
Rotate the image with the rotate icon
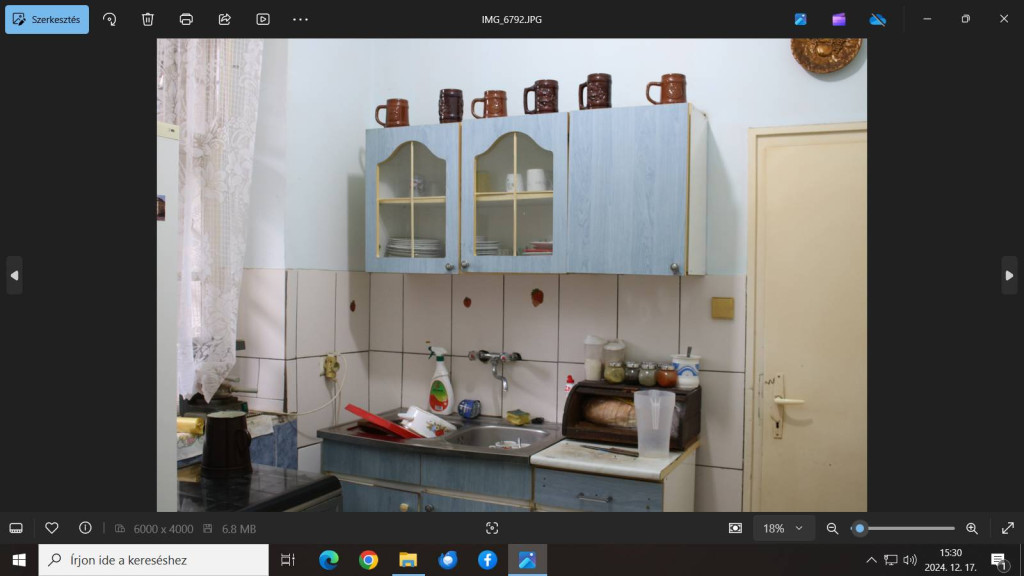coord(110,19)
